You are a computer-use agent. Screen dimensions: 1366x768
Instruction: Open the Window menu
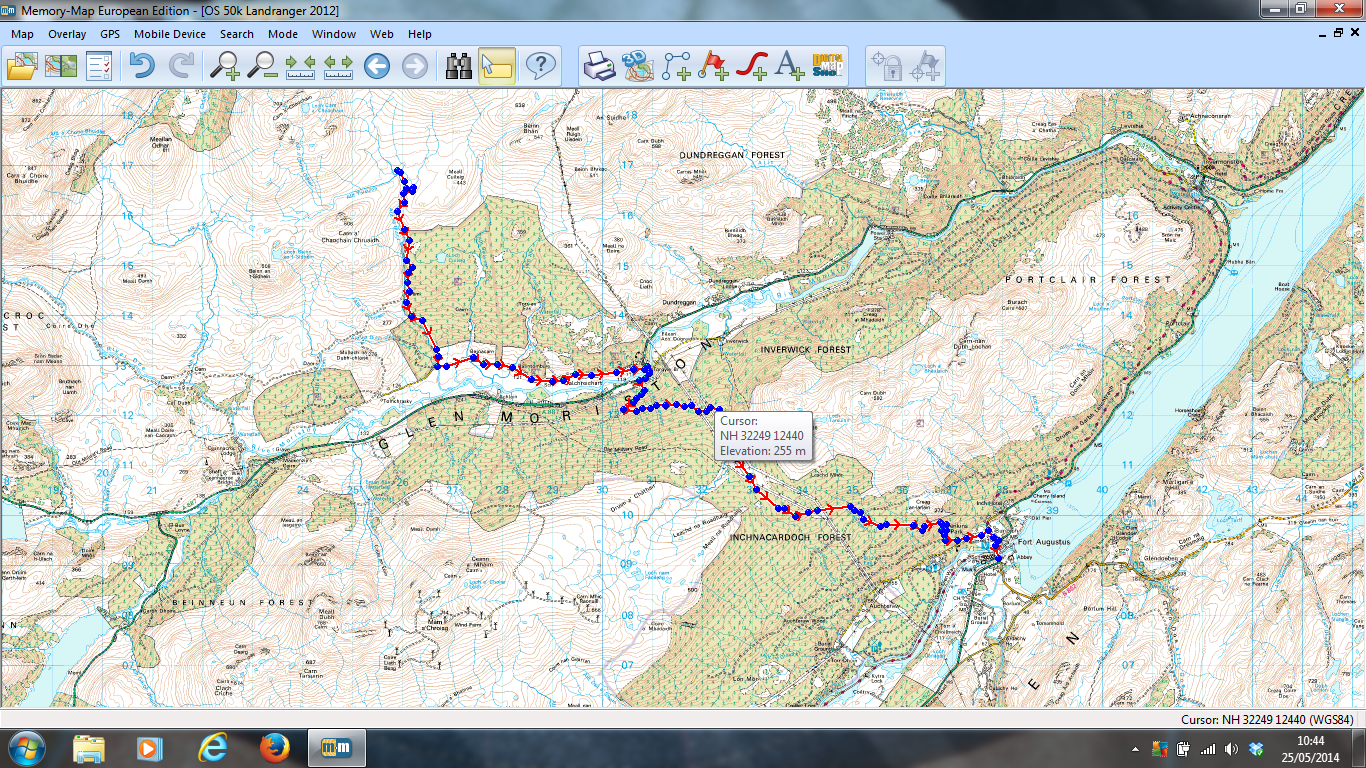click(334, 34)
